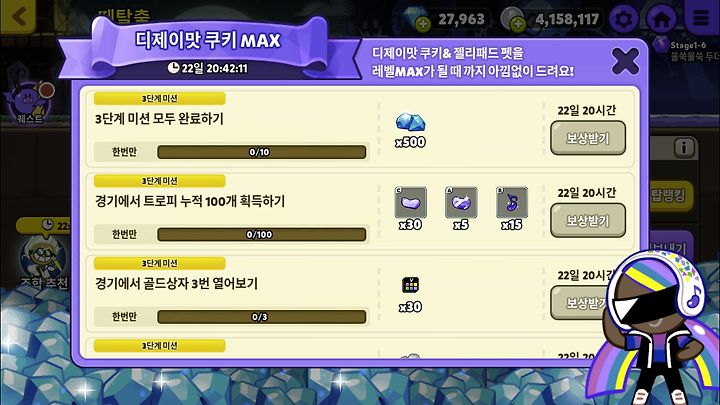Tap the DJ cookie character
The width and height of the screenshot is (720, 405).
pyautogui.click(x=657, y=328)
